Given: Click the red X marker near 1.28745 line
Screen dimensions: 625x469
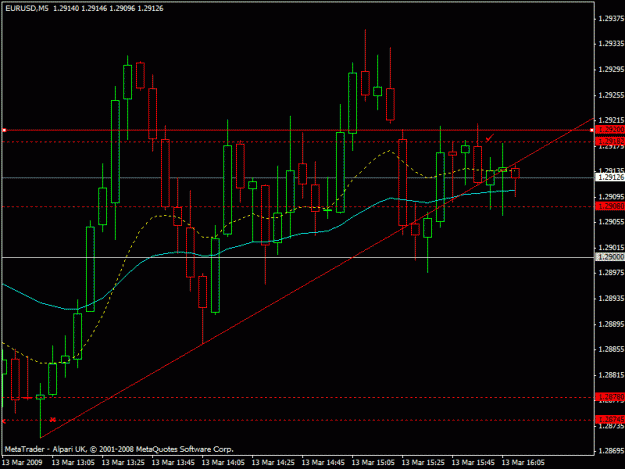Looking at the screenshot, I should (x=53, y=420).
